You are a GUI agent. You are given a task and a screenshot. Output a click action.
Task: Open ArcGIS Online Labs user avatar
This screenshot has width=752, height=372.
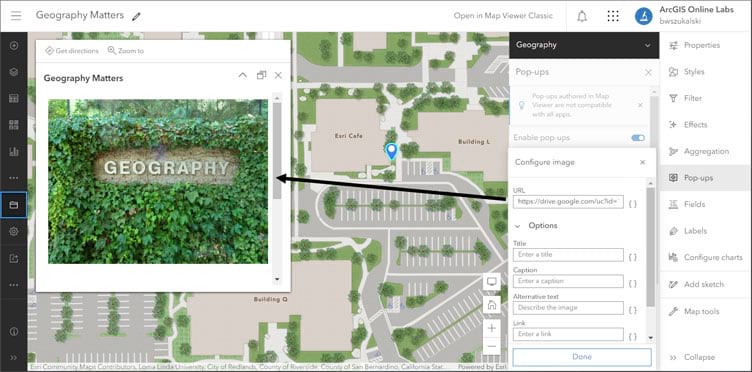click(x=644, y=16)
